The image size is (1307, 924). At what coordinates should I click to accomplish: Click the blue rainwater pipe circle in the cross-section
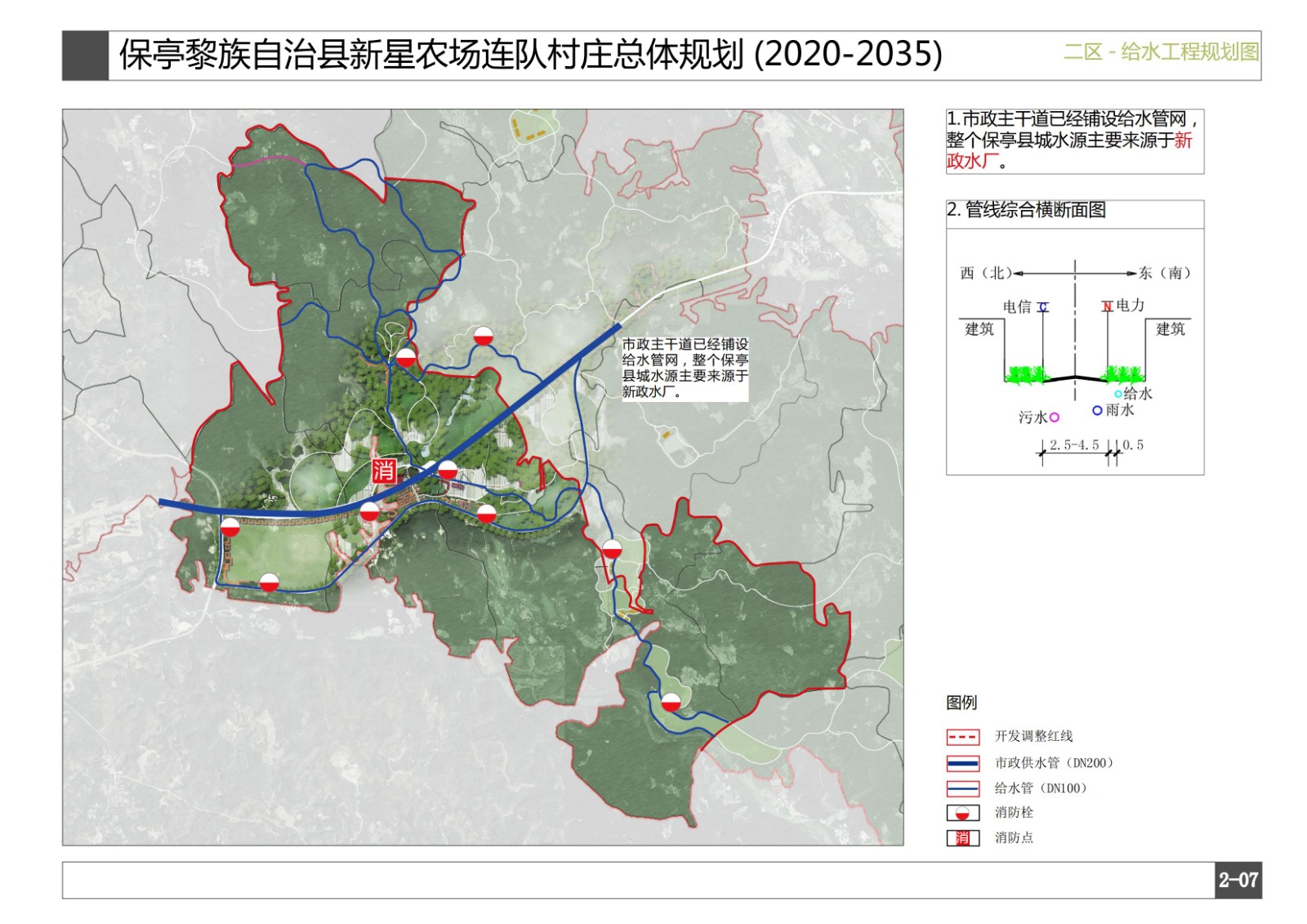tap(1097, 410)
